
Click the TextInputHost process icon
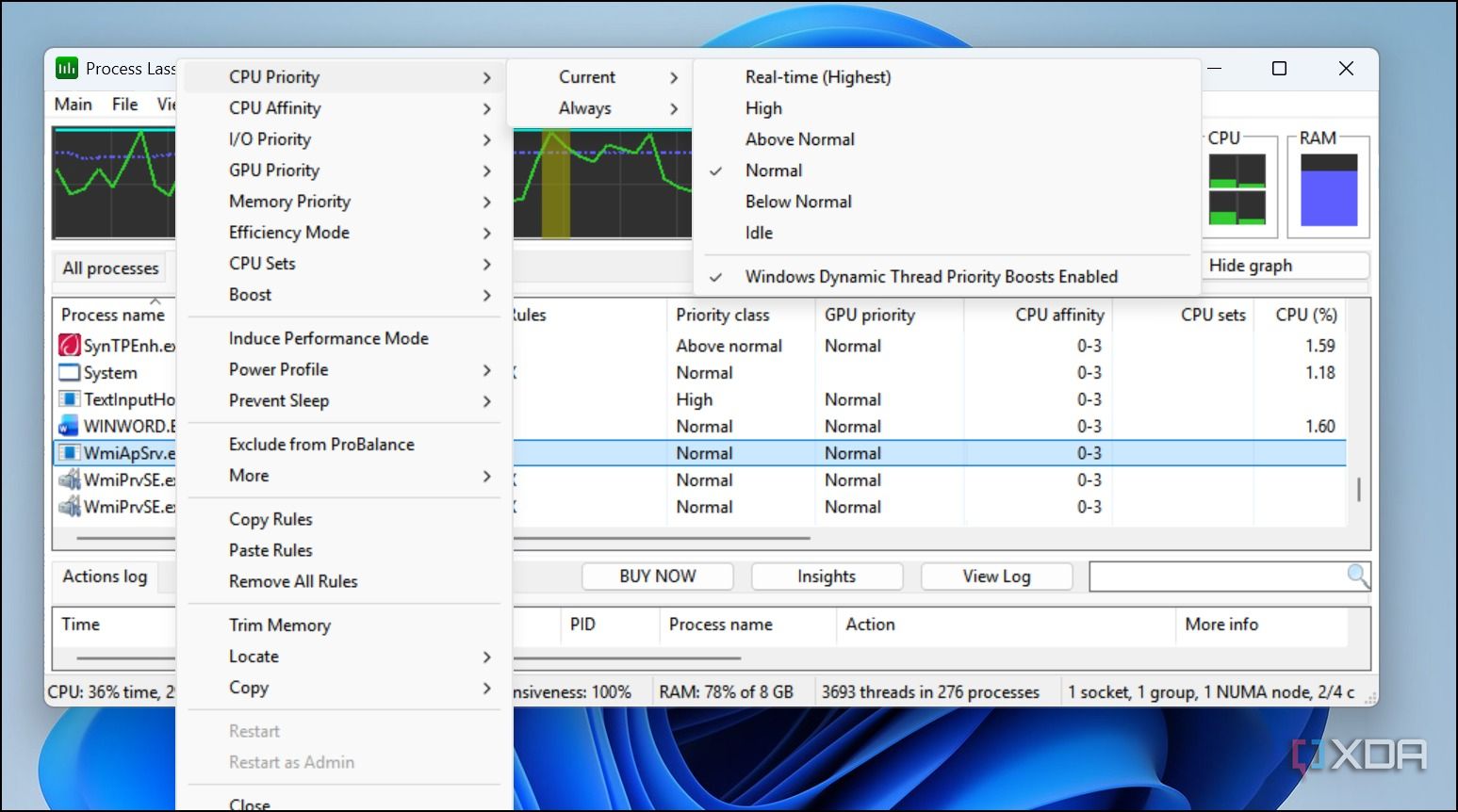[69, 399]
